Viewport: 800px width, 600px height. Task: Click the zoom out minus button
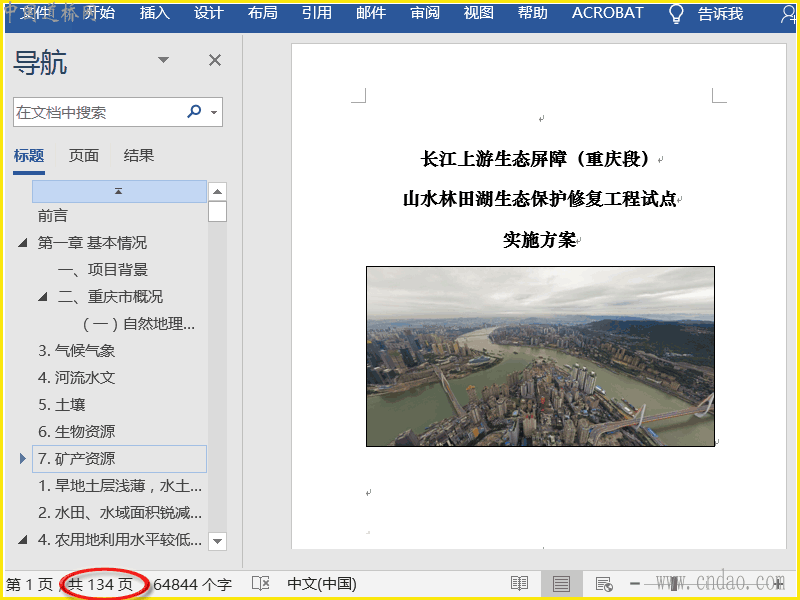point(635,583)
